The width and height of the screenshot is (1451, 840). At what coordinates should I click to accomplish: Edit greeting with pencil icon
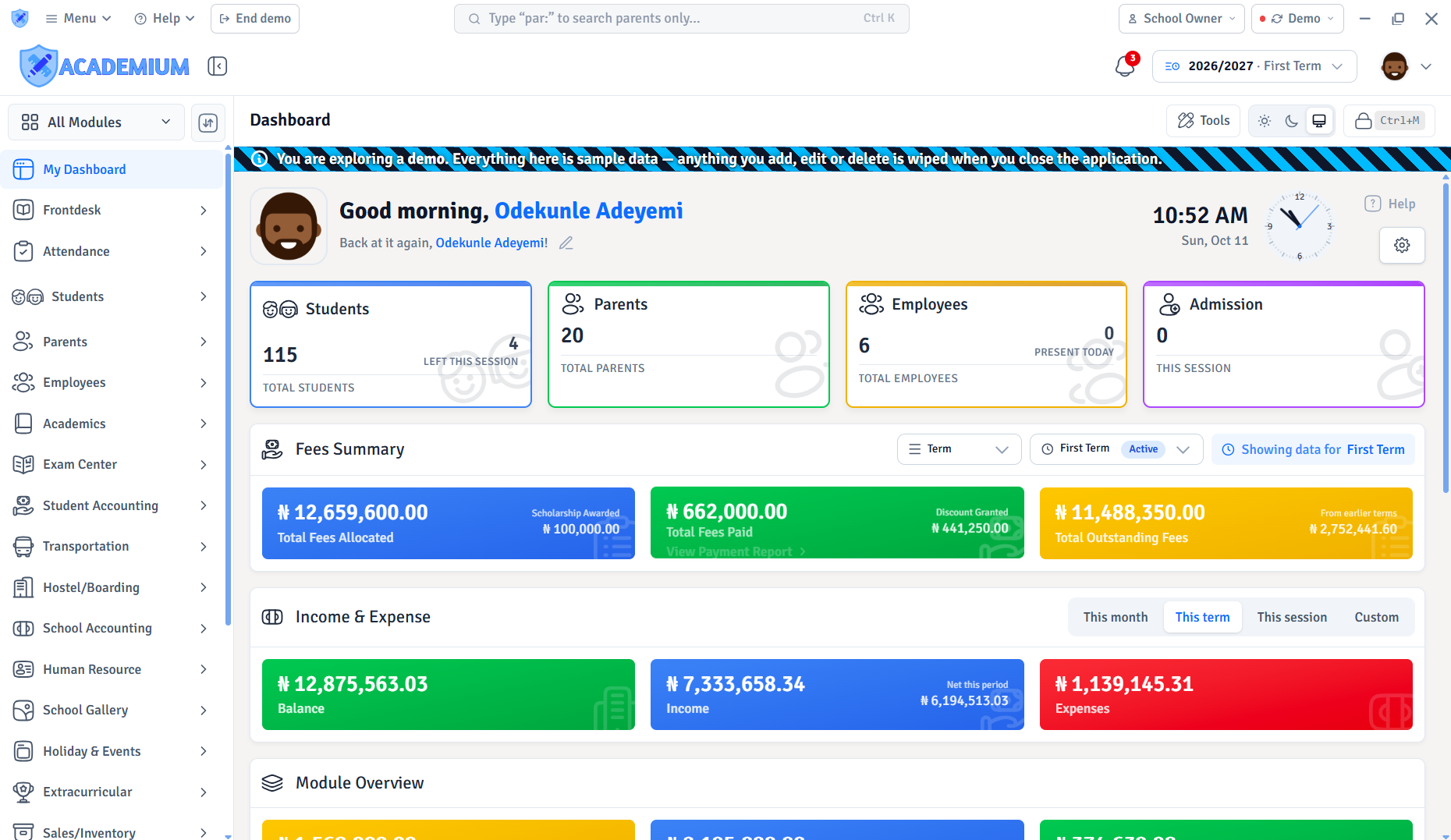tap(566, 243)
